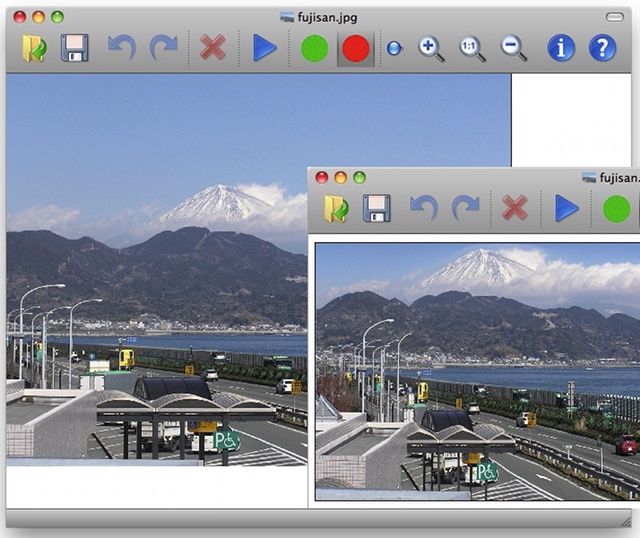Open help with the question mark icon
Viewport: 640px width, 538px height.
[x=602, y=48]
